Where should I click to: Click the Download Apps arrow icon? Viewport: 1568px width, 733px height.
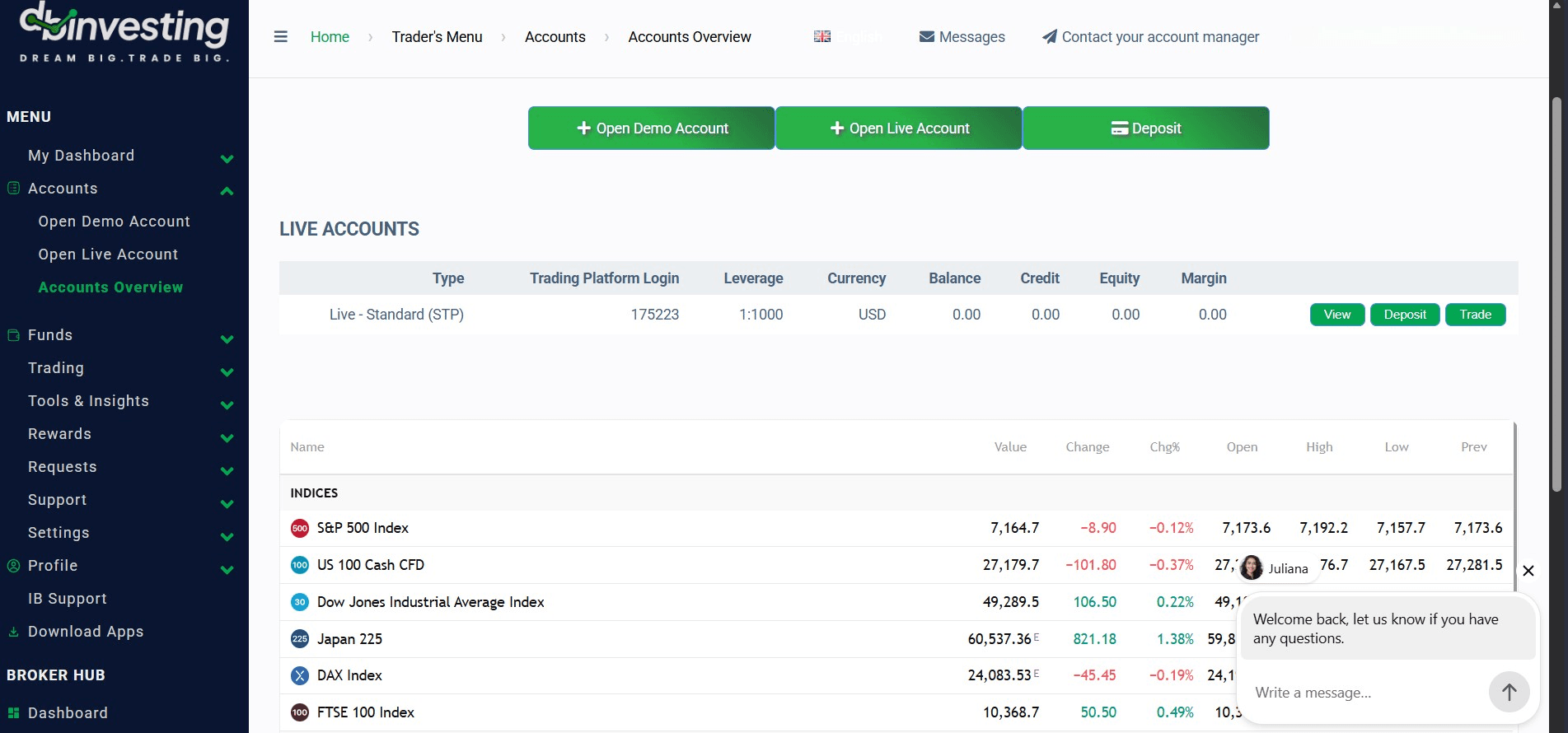click(14, 632)
